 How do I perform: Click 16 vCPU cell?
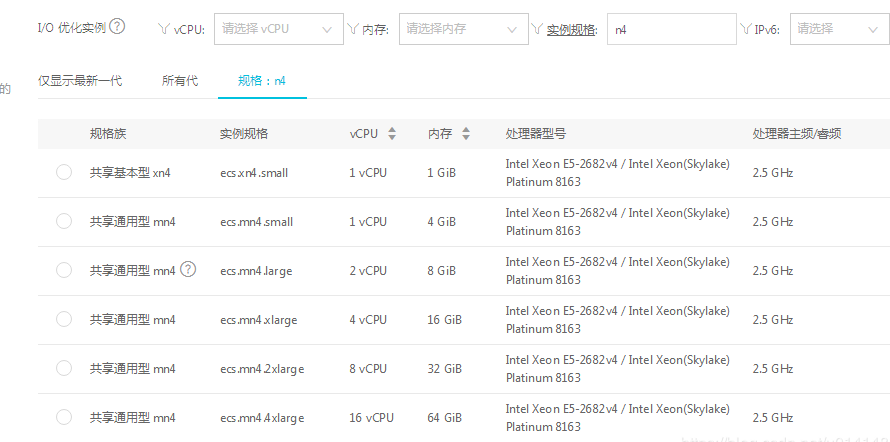(x=371, y=418)
